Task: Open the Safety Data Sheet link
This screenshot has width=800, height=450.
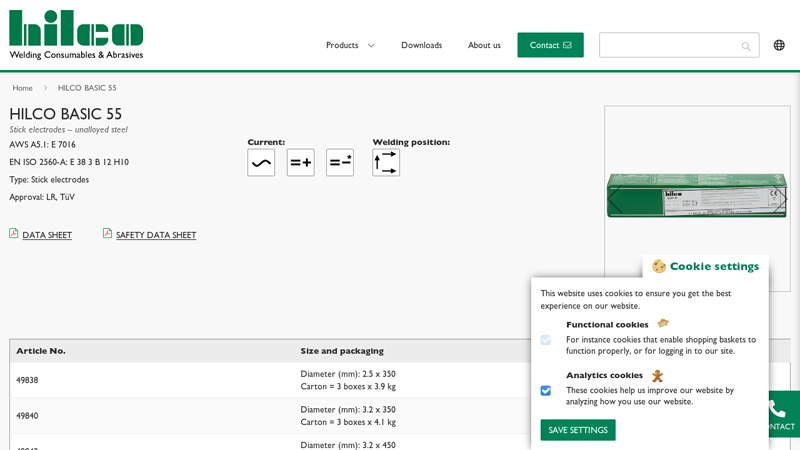Action: (155, 235)
